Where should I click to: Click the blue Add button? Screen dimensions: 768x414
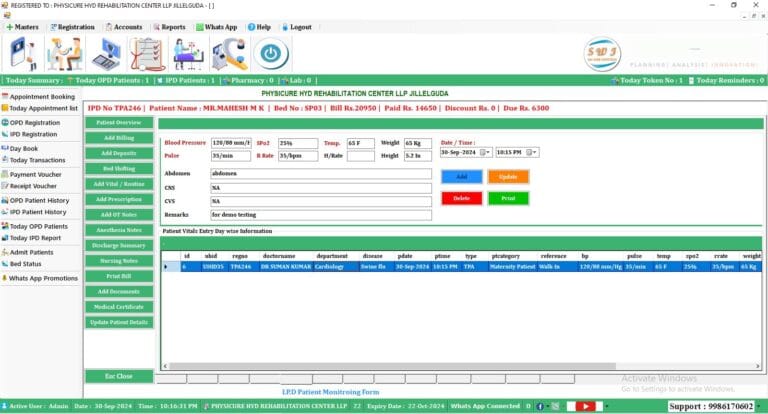point(461,176)
